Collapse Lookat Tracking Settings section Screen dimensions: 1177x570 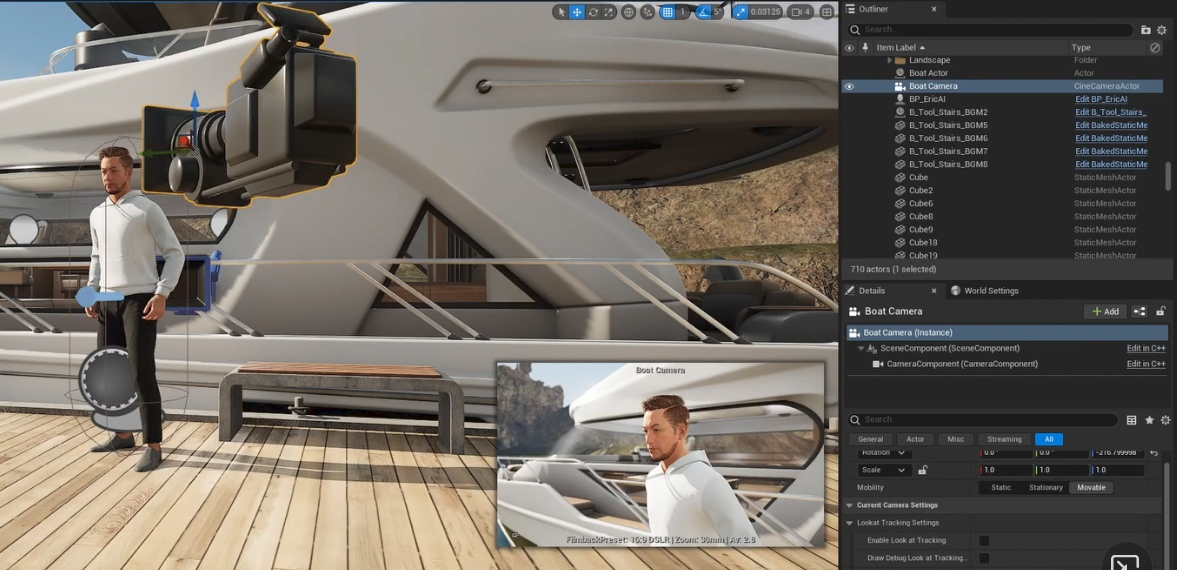point(850,523)
